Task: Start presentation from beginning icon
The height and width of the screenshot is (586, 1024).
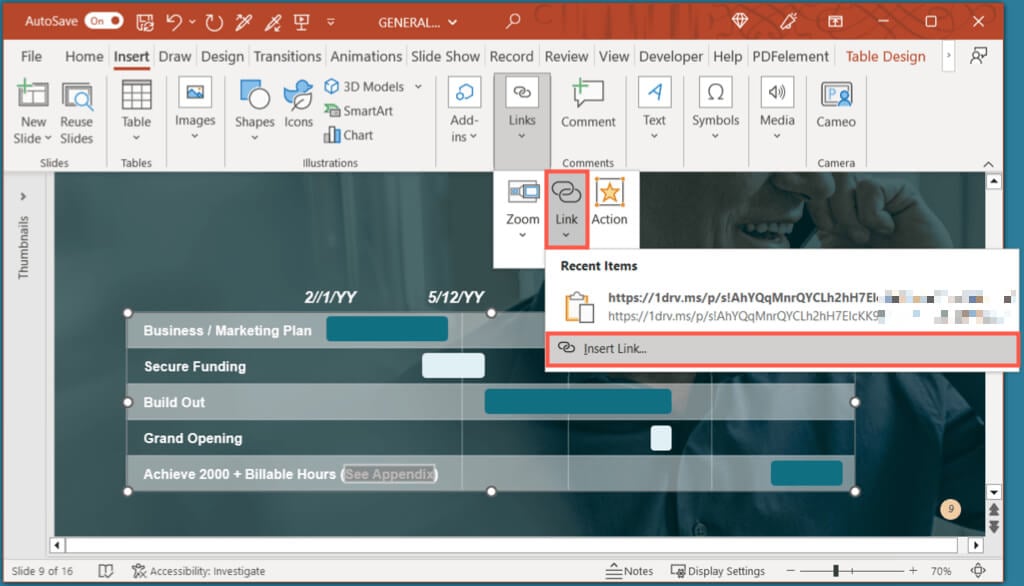Action: coord(301,22)
